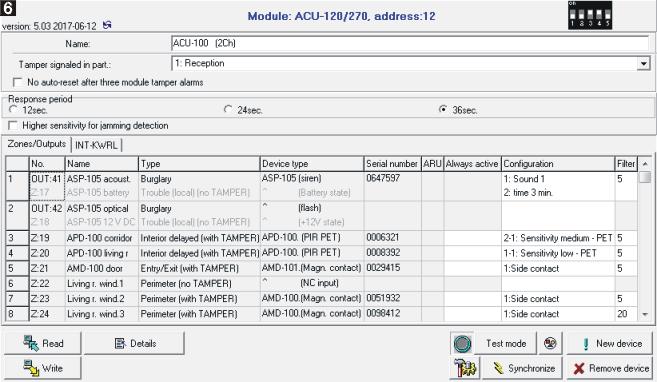Click the hammer tools icon button

(465, 369)
